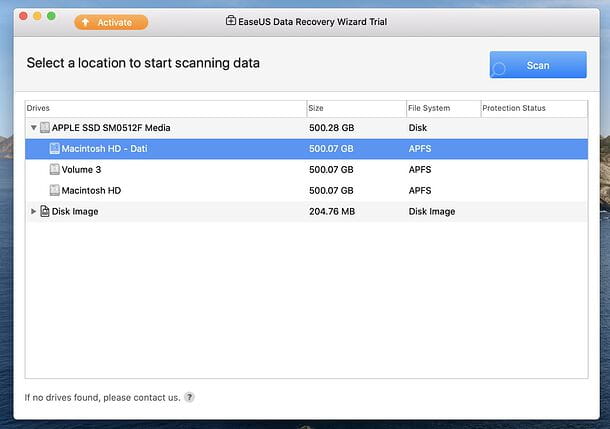Collapse the APPLE SSD SM0512F Media tree

[34, 128]
